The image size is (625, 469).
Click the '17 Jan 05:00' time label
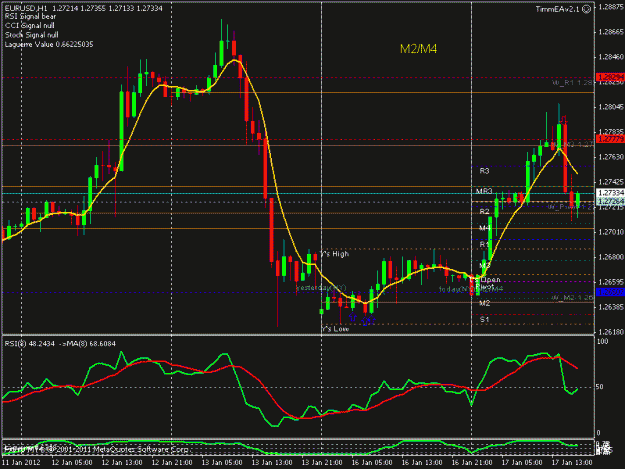521,462
